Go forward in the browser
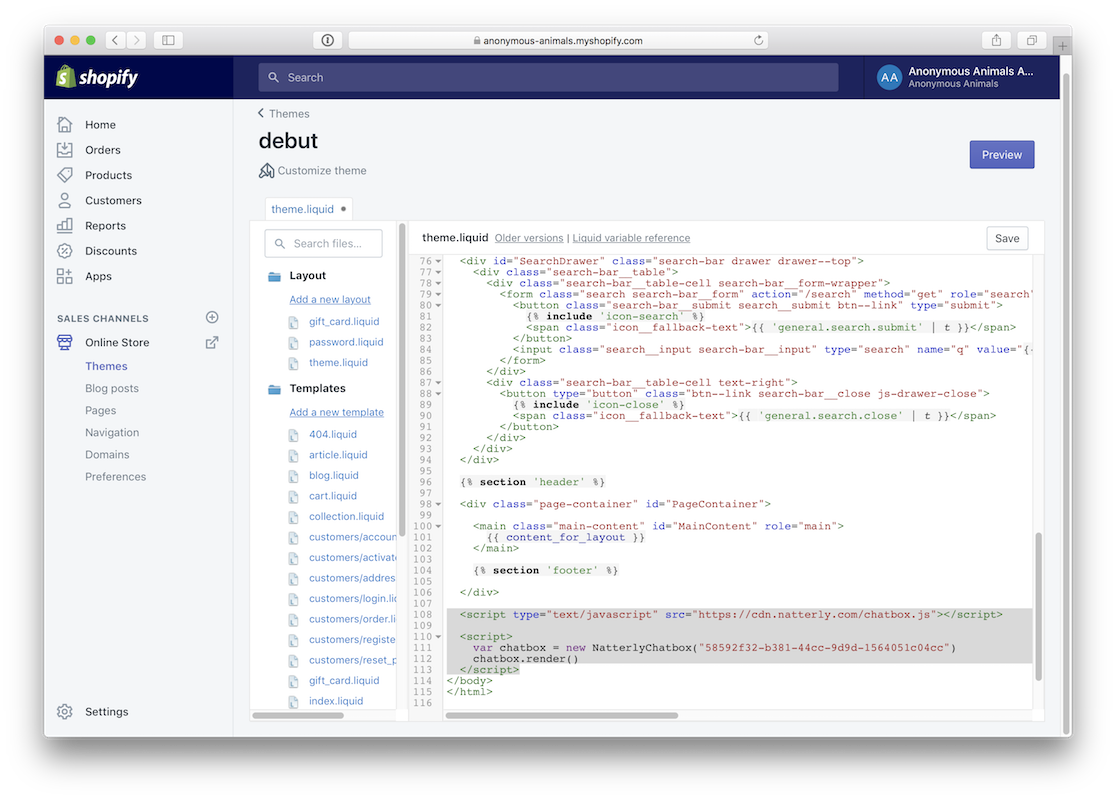 click(136, 40)
